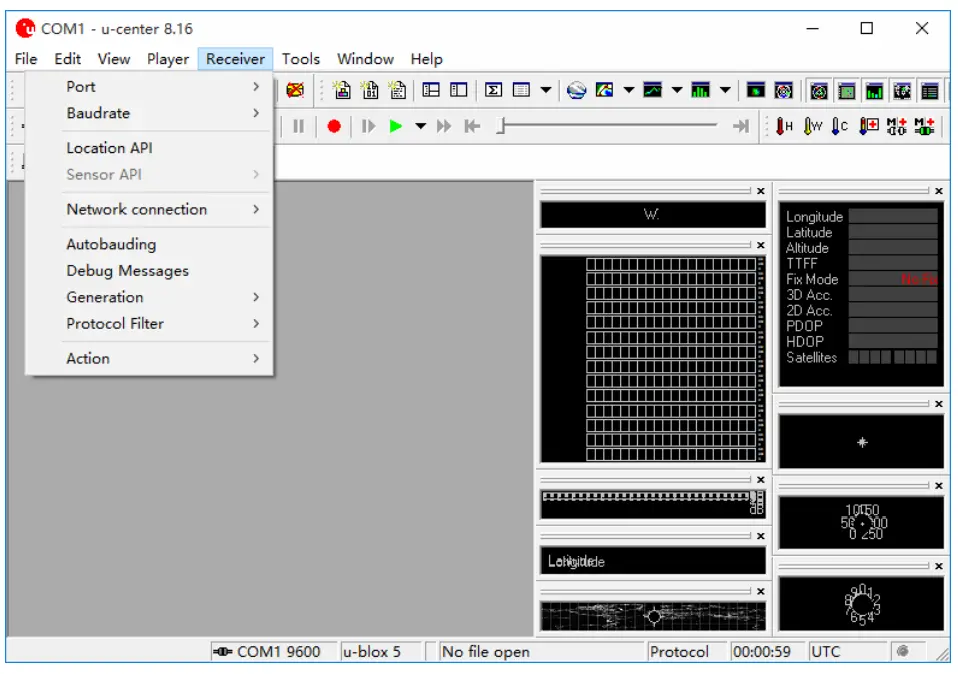Open the Tools menu

[x=300, y=59]
